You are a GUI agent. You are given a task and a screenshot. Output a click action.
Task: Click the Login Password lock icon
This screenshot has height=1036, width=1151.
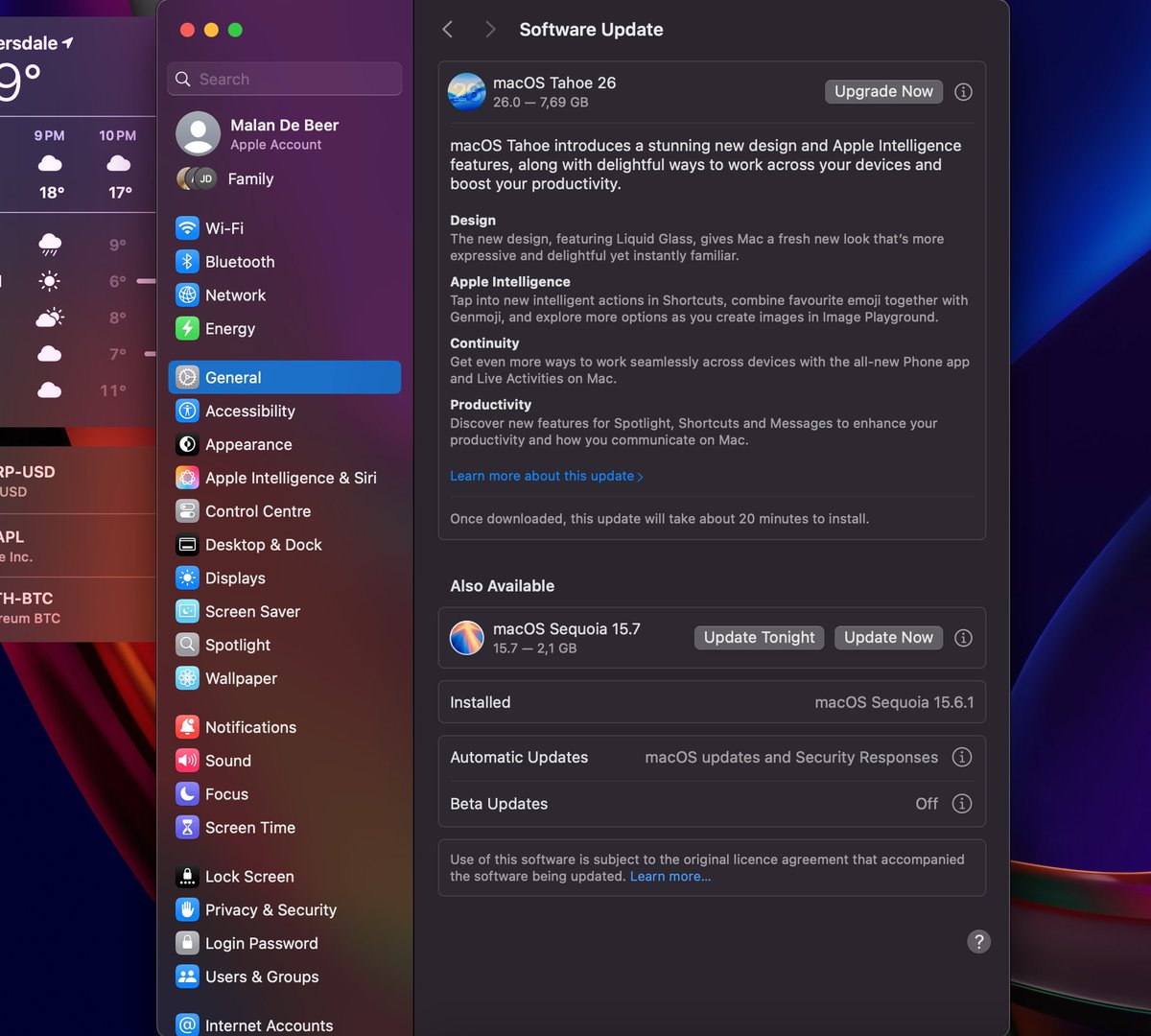coord(187,944)
